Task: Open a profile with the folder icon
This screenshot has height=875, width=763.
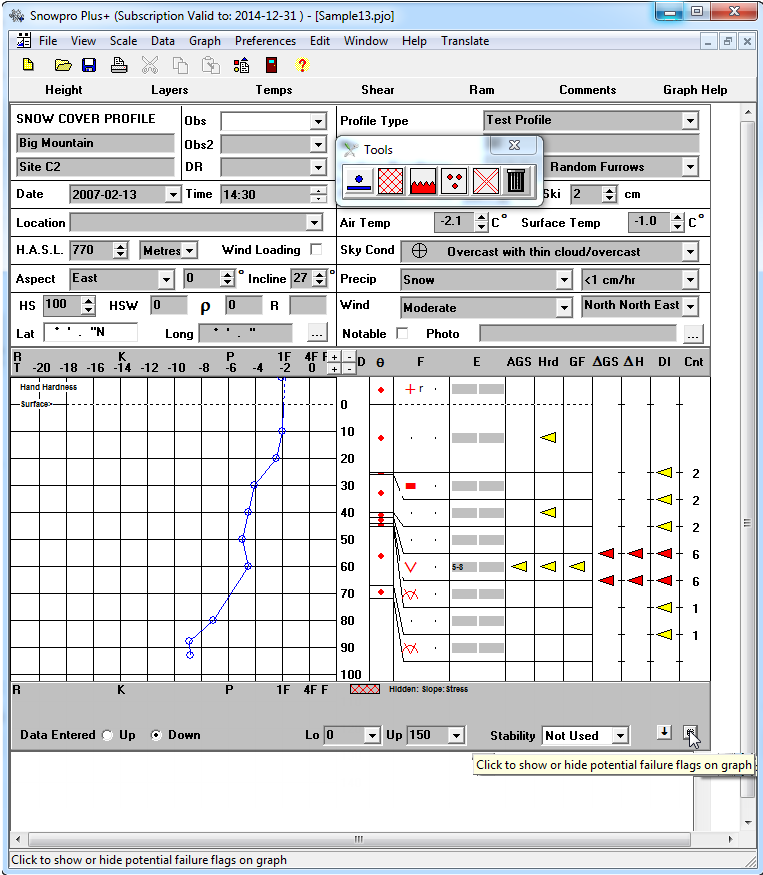Action: tap(62, 65)
